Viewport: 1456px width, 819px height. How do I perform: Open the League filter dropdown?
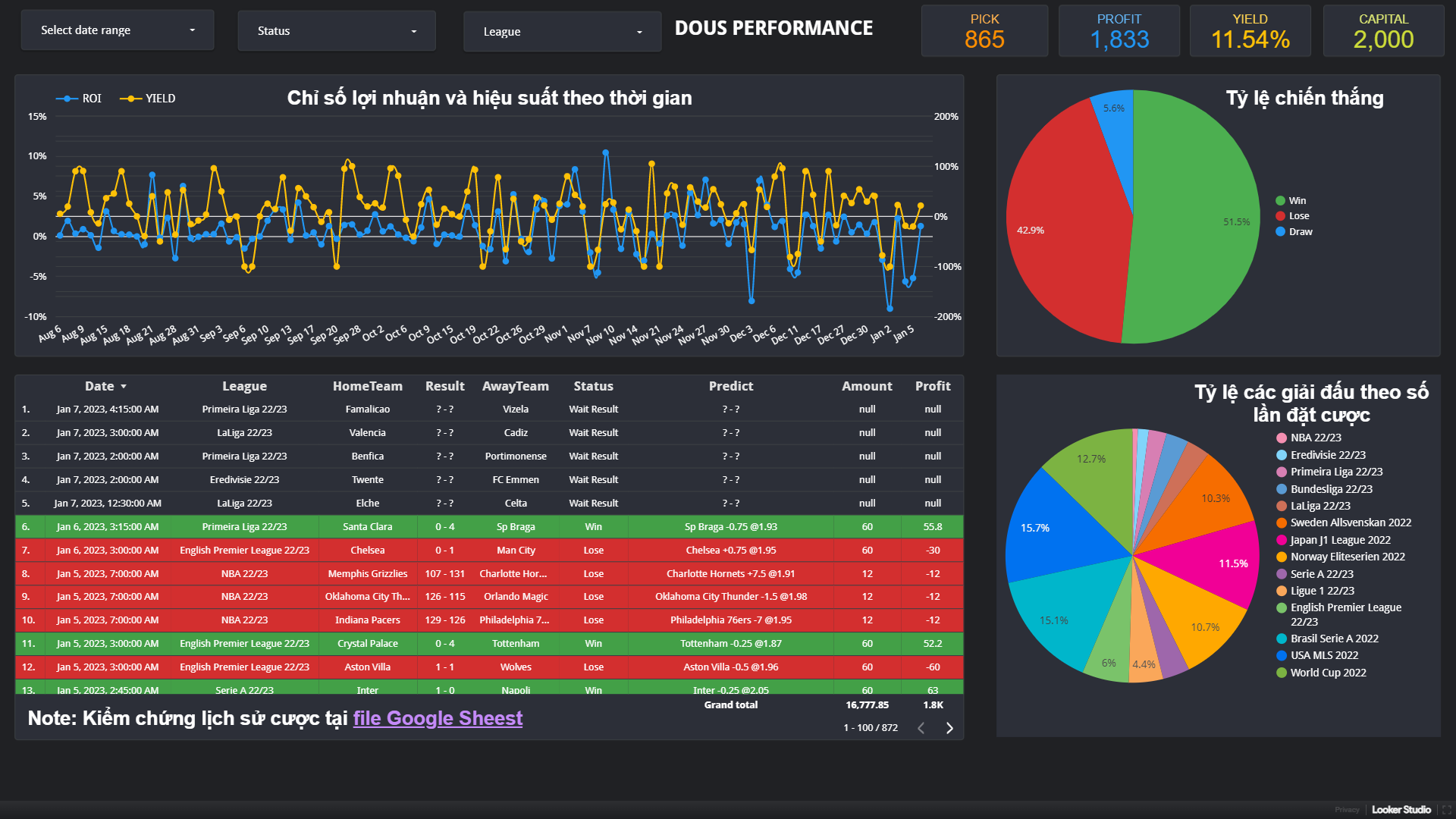point(562,32)
